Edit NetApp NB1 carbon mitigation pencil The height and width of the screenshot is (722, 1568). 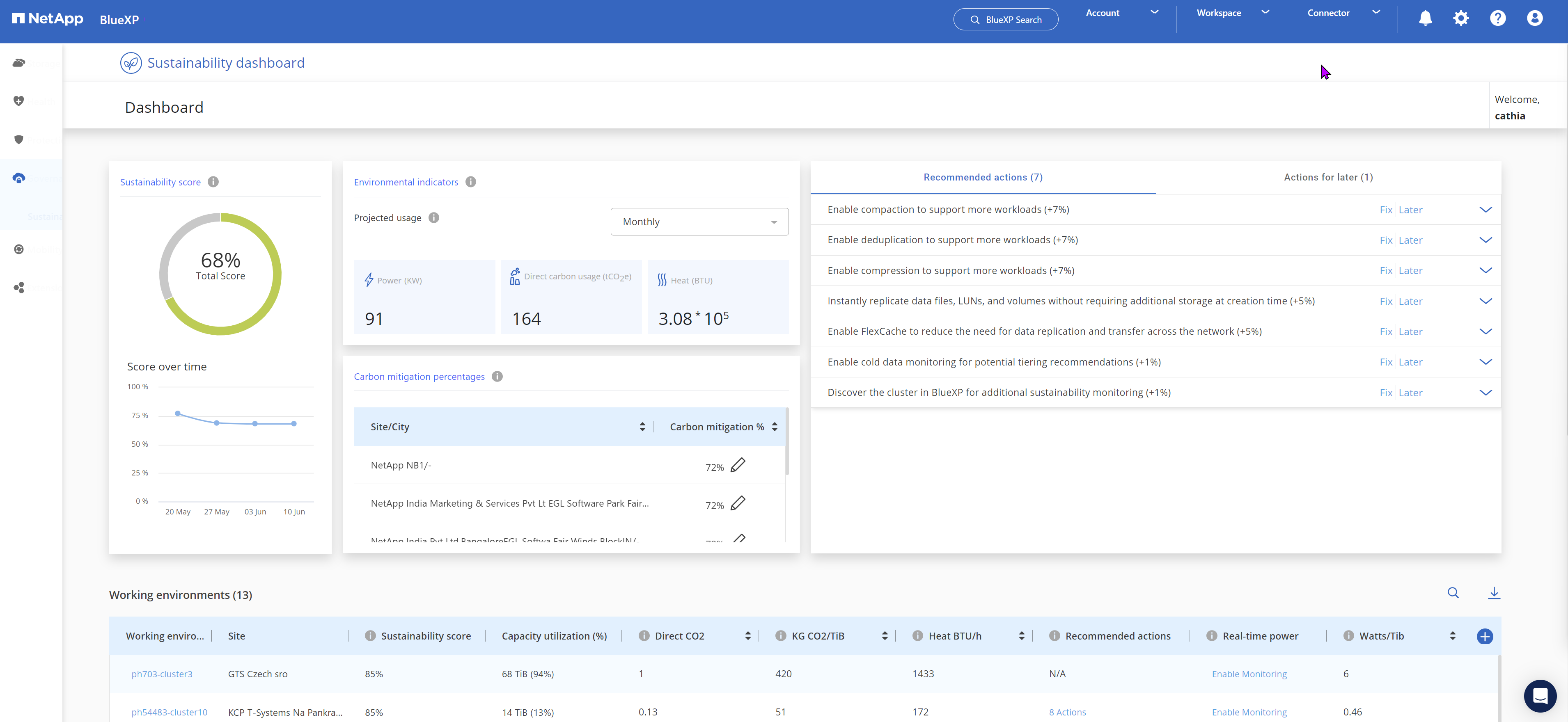(x=738, y=465)
